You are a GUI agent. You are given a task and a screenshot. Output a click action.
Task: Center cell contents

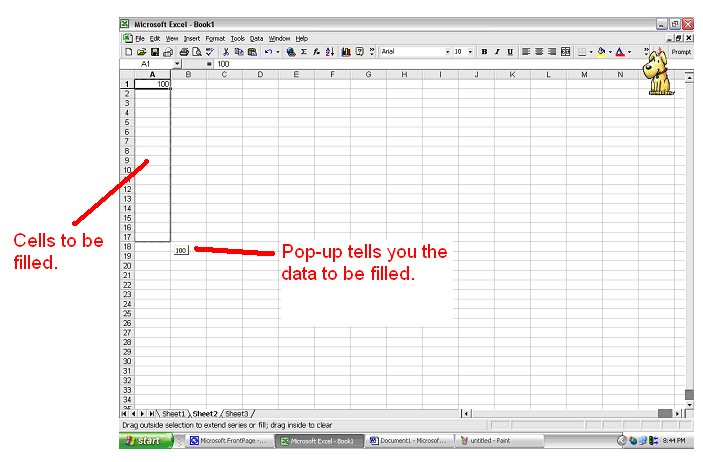pos(539,52)
